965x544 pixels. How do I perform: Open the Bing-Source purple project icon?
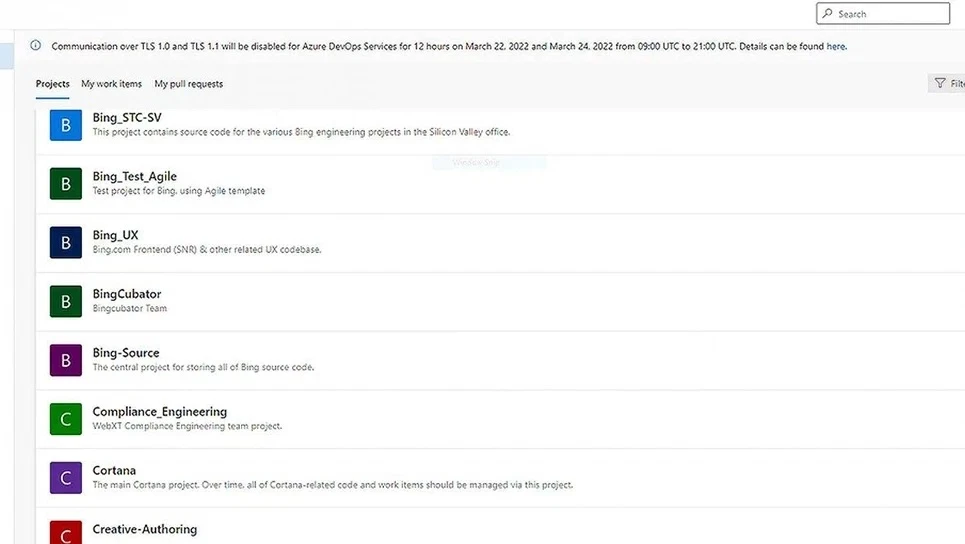tap(66, 360)
